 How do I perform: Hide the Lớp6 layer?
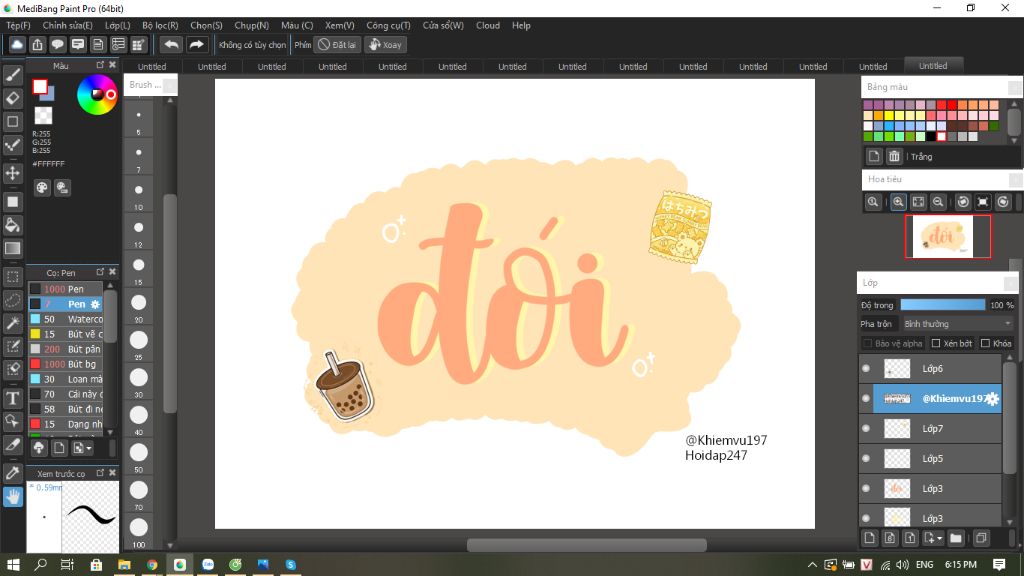pyautogui.click(x=866, y=368)
